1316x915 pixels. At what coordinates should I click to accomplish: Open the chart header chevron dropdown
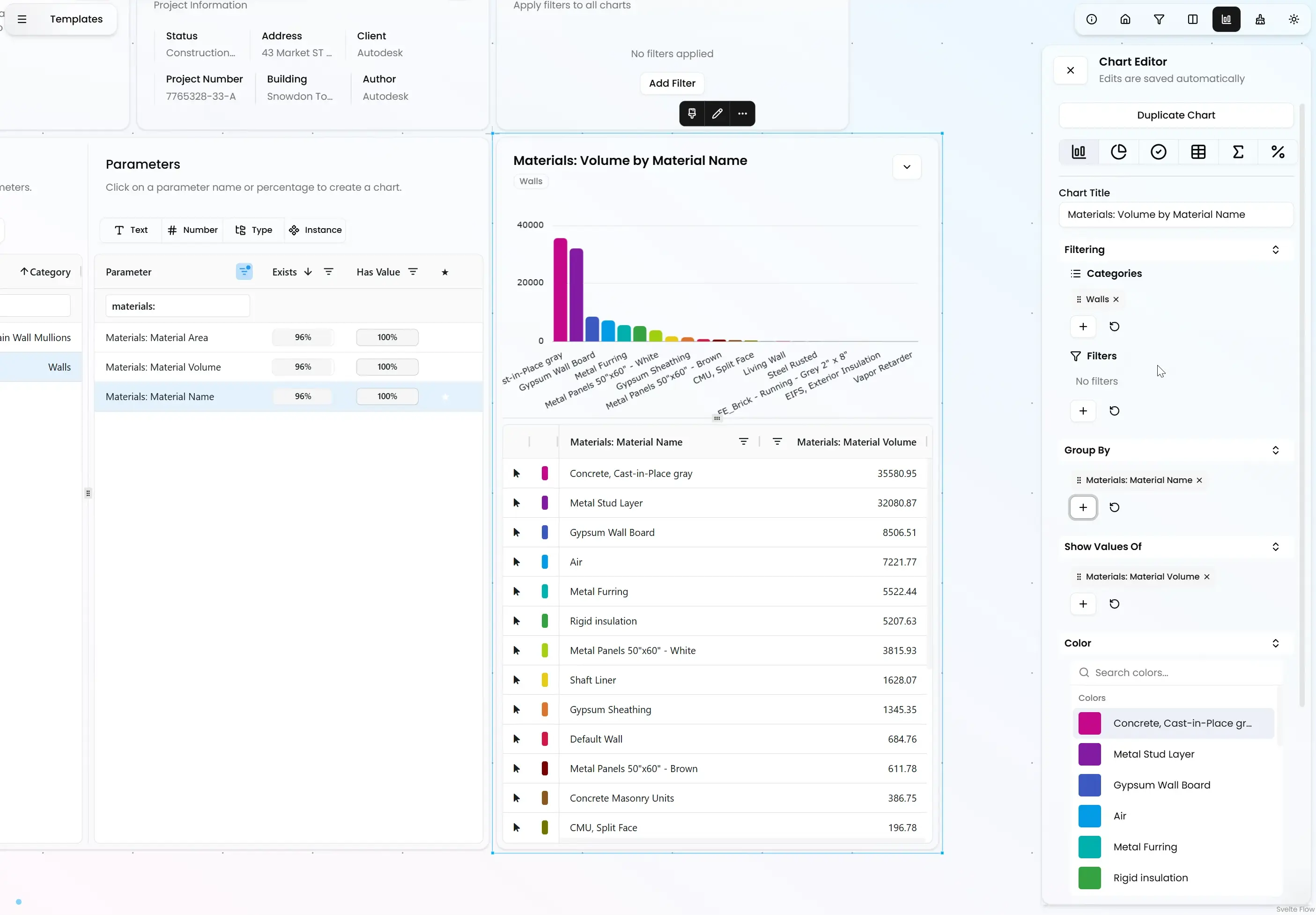906,167
